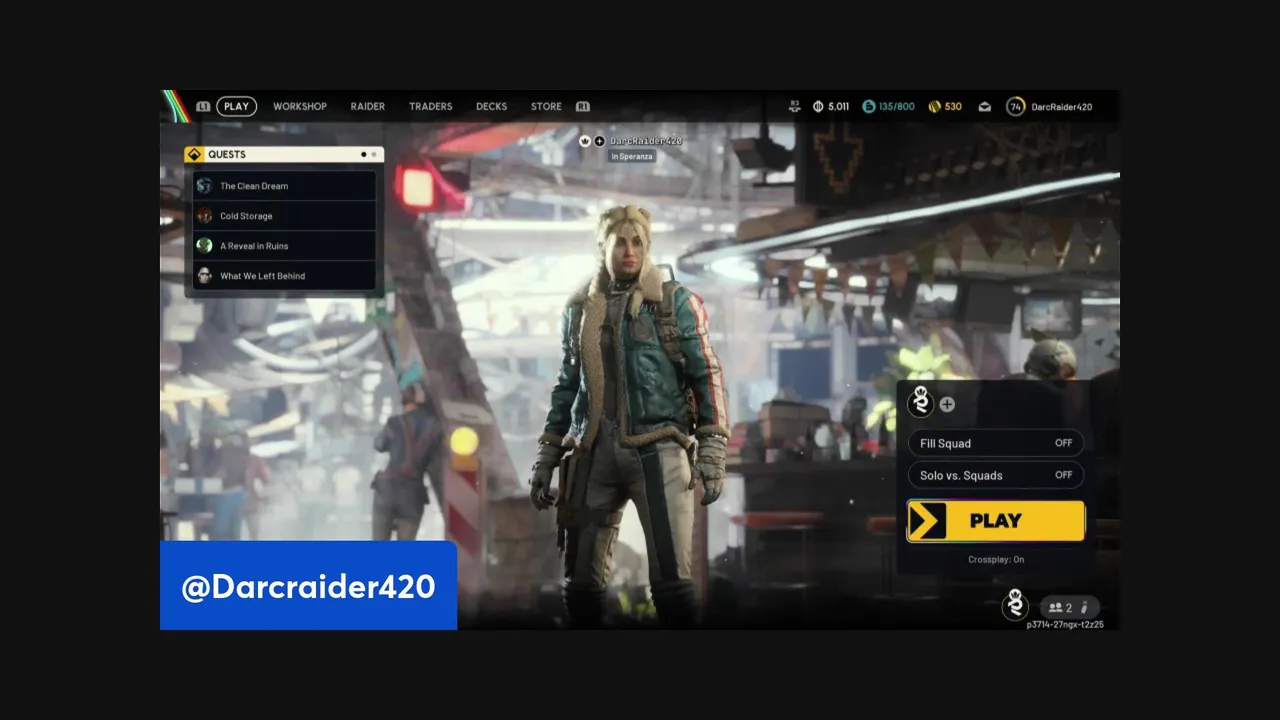Open the Cold Storage quest
This screenshot has width=1280, height=720.
(285, 216)
